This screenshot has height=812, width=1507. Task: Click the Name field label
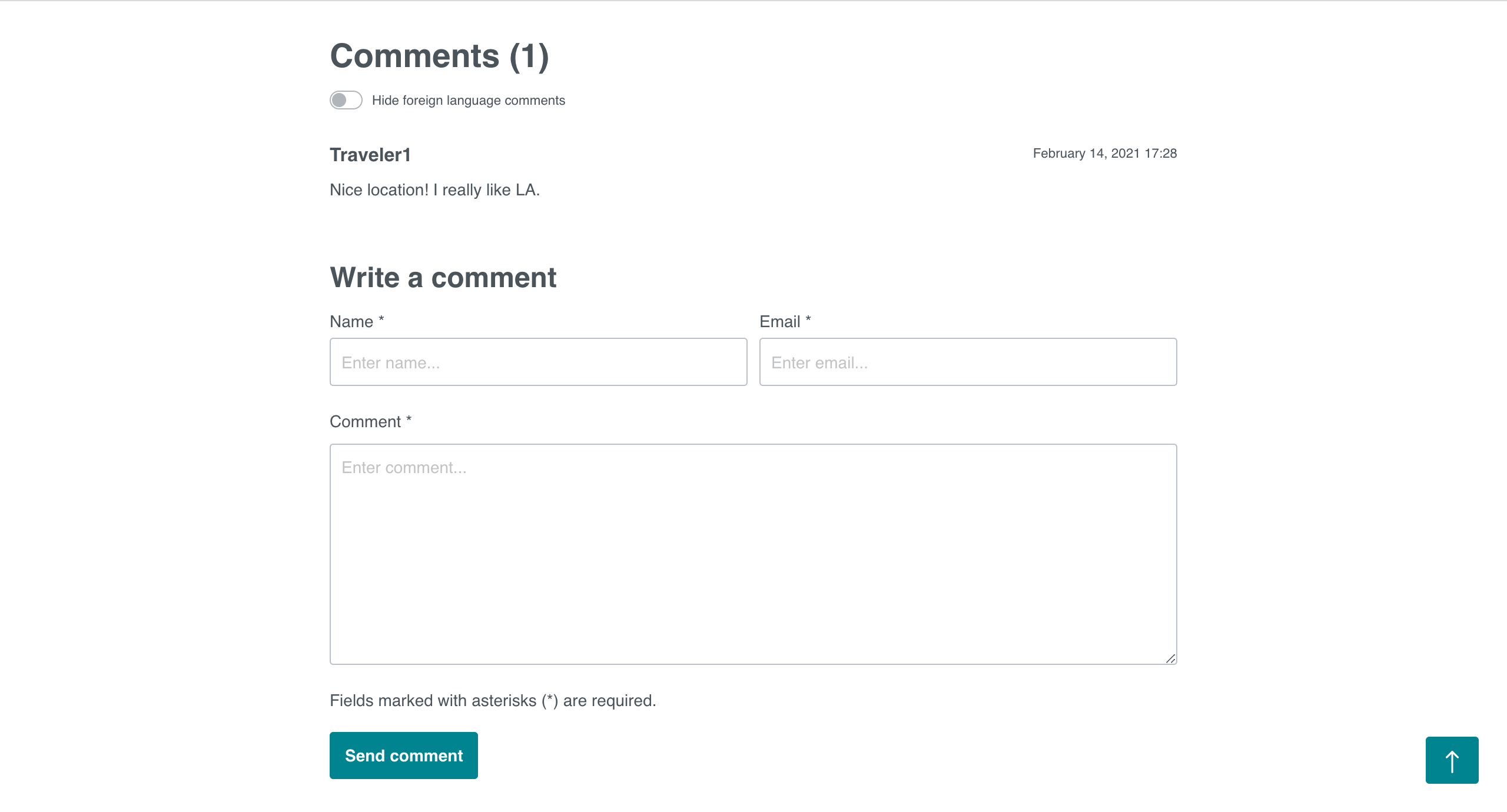click(351, 322)
